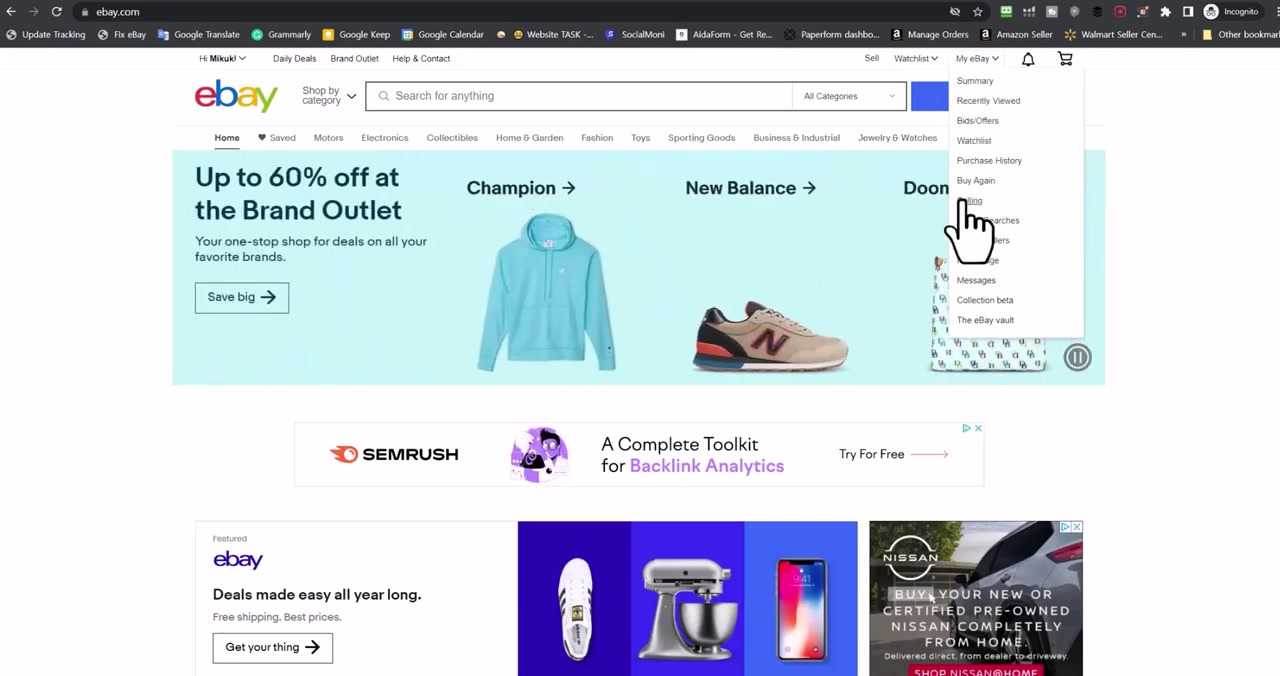
Task: Open the Daily Deals link
Action: point(294,59)
